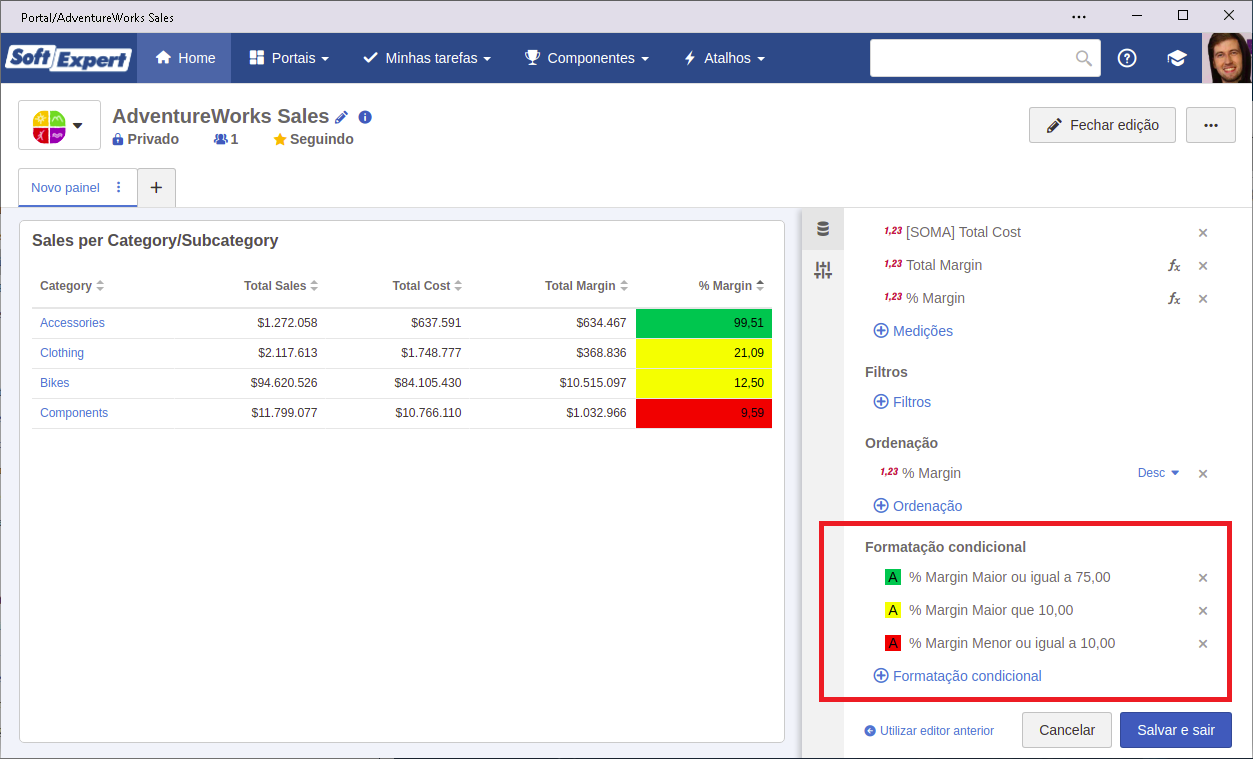Click the green format swatch
1253x759 pixels.
(893, 577)
